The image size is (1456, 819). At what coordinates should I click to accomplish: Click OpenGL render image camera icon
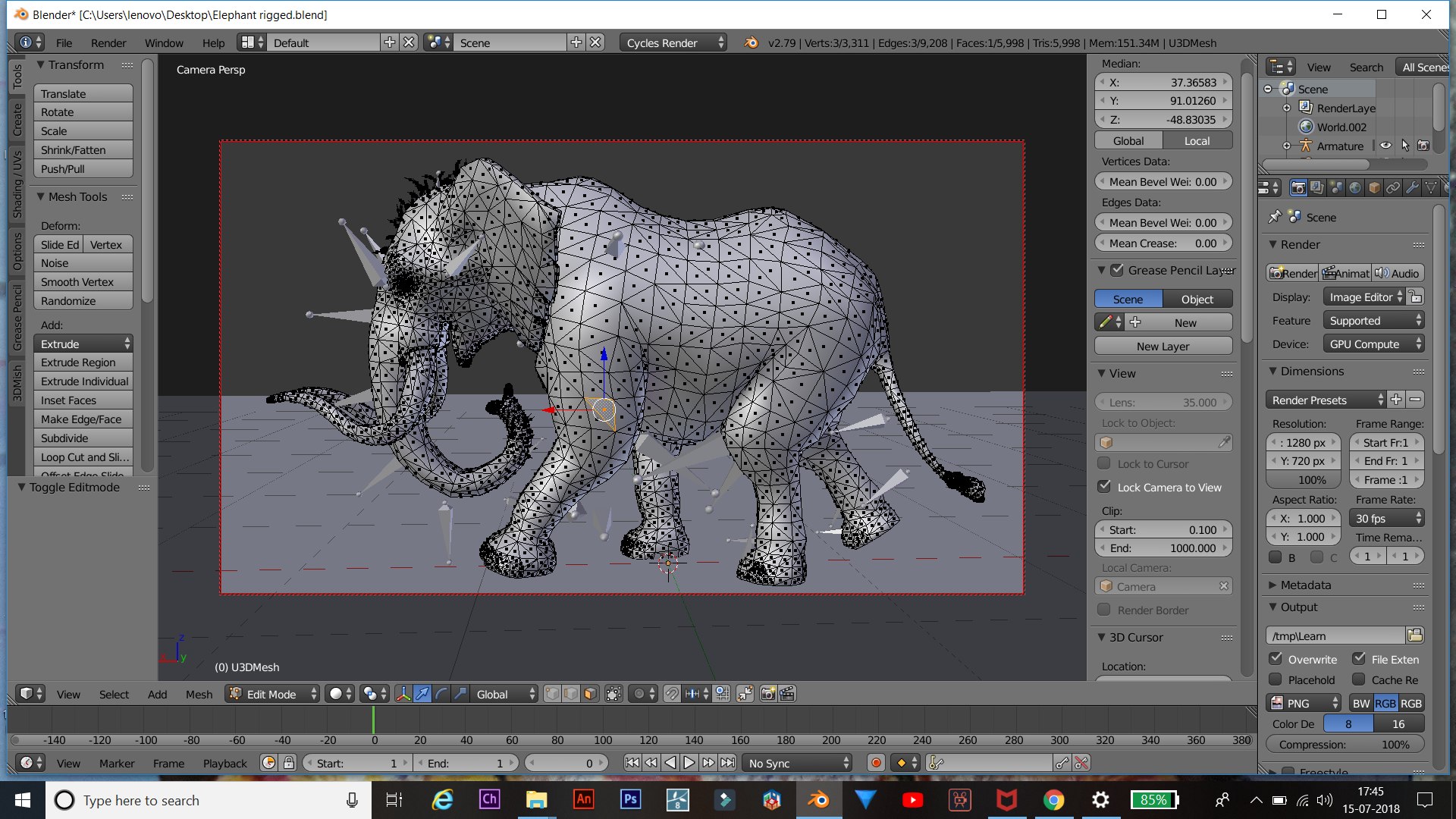pyautogui.click(x=768, y=694)
